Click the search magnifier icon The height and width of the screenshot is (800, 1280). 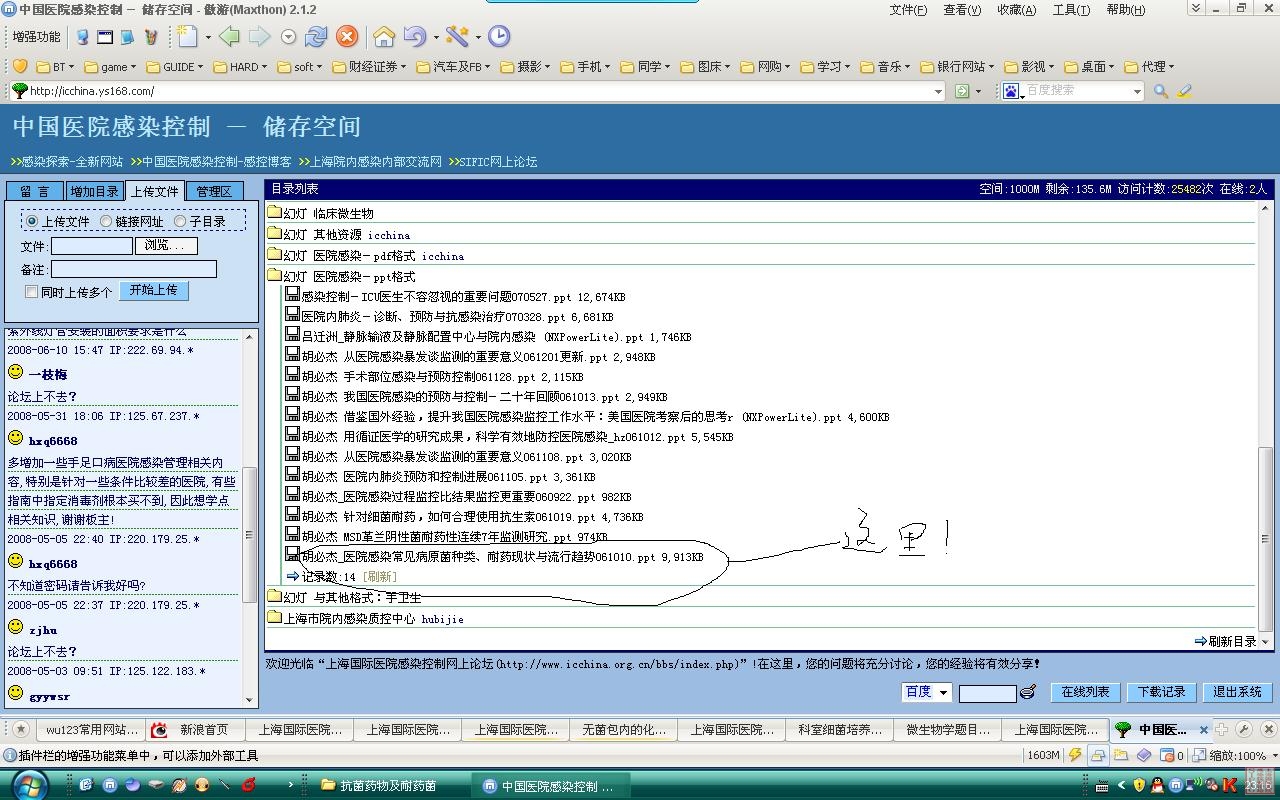click(x=1161, y=91)
